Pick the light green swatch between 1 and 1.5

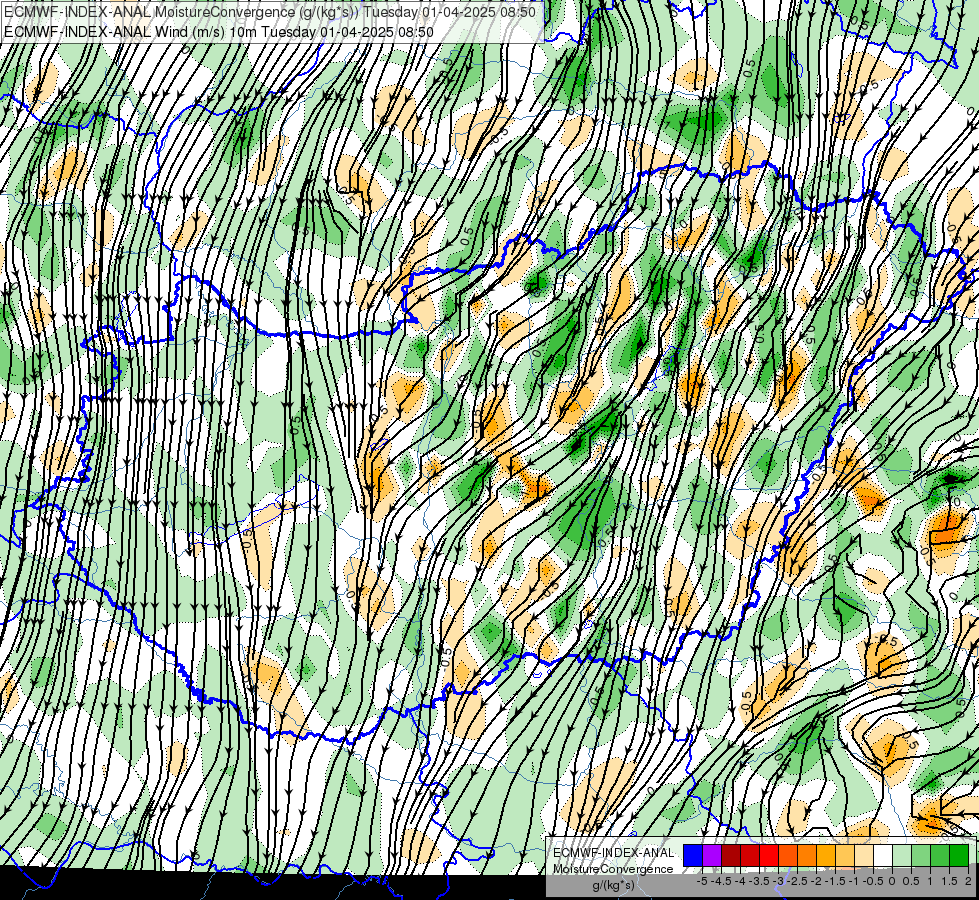pyautogui.click(x=921, y=856)
